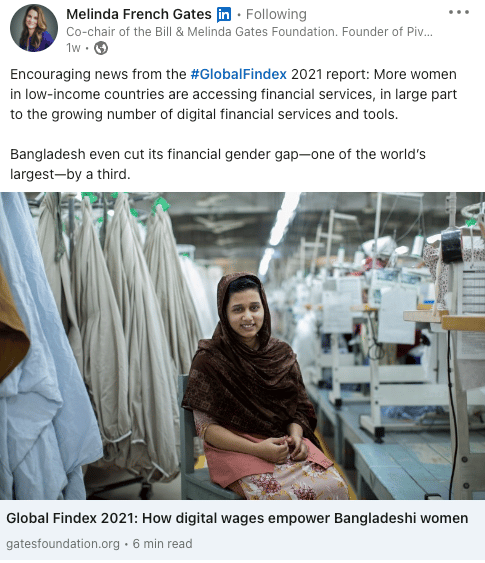Visit the gatesfoundation.org source link
This screenshot has width=485, height=563.
[63, 544]
